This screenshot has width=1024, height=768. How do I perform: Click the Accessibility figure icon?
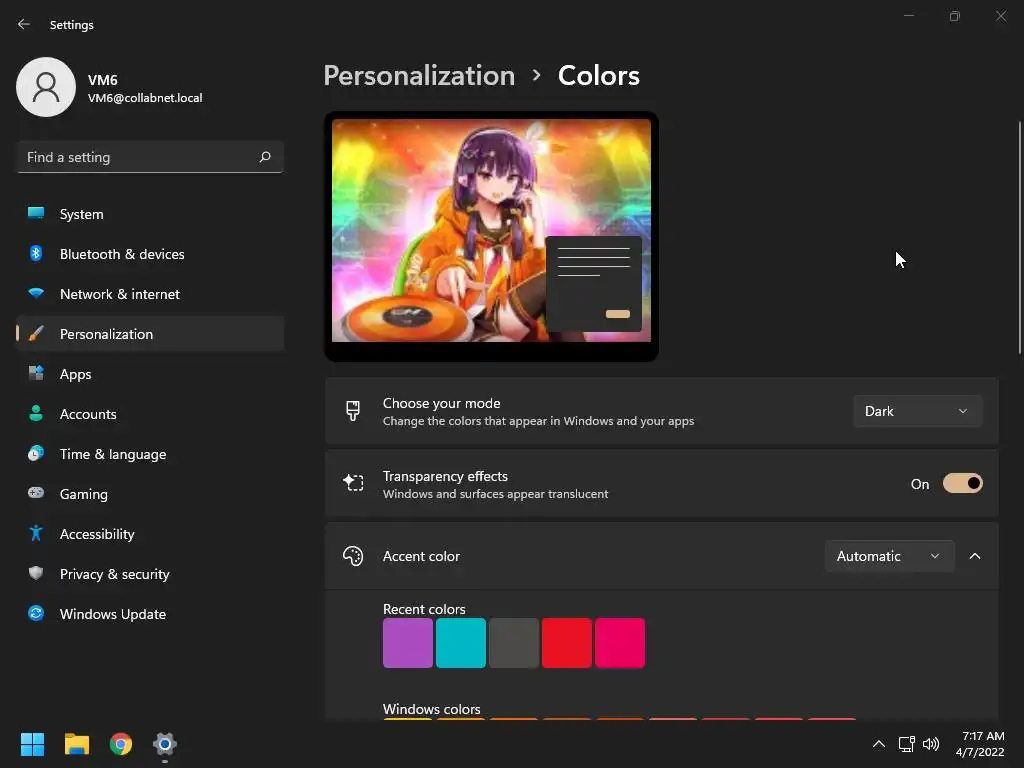pyautogui.click(x=36, y=534)
